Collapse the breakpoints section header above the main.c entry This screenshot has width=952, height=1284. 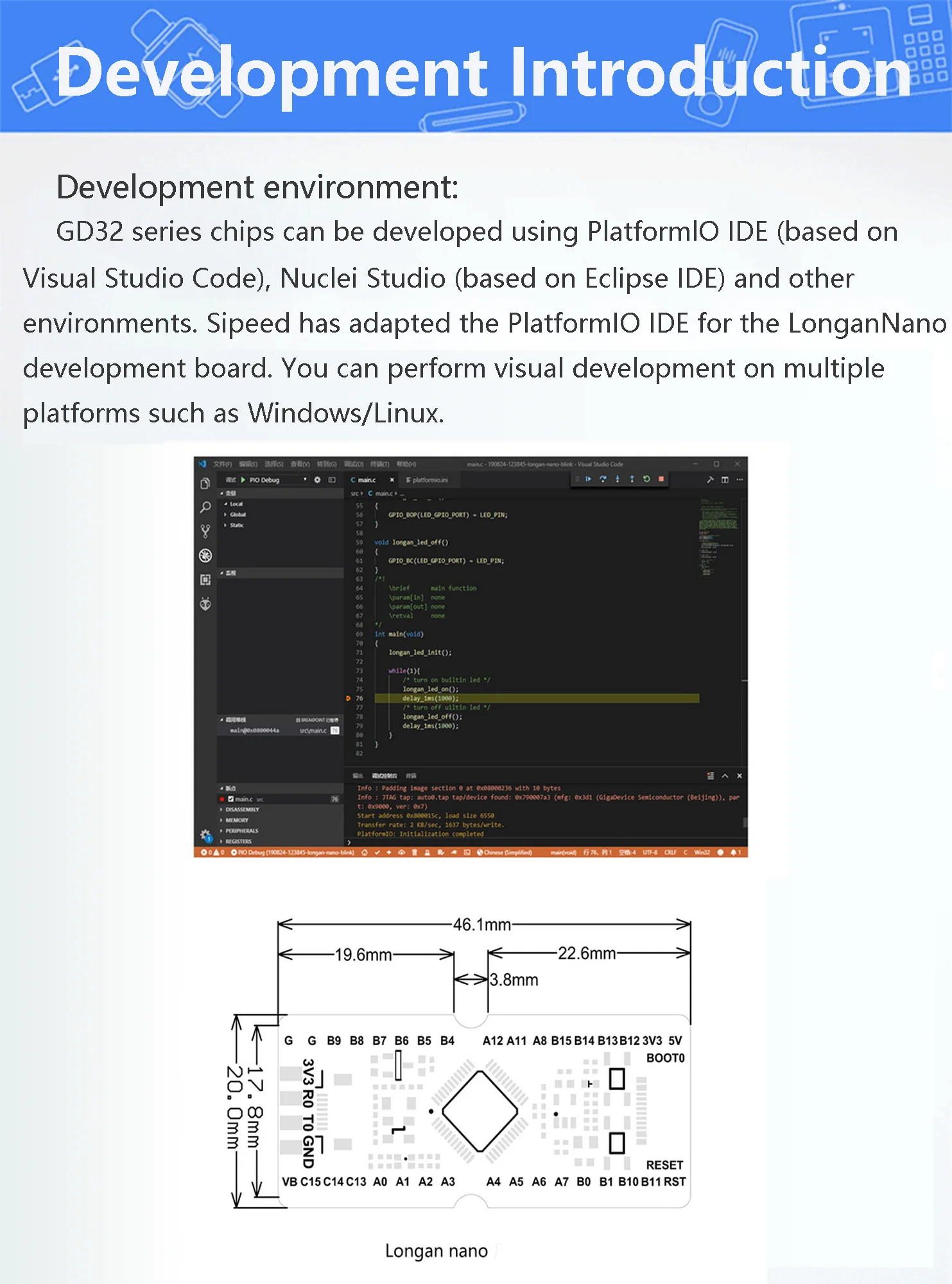click(280, 788)
